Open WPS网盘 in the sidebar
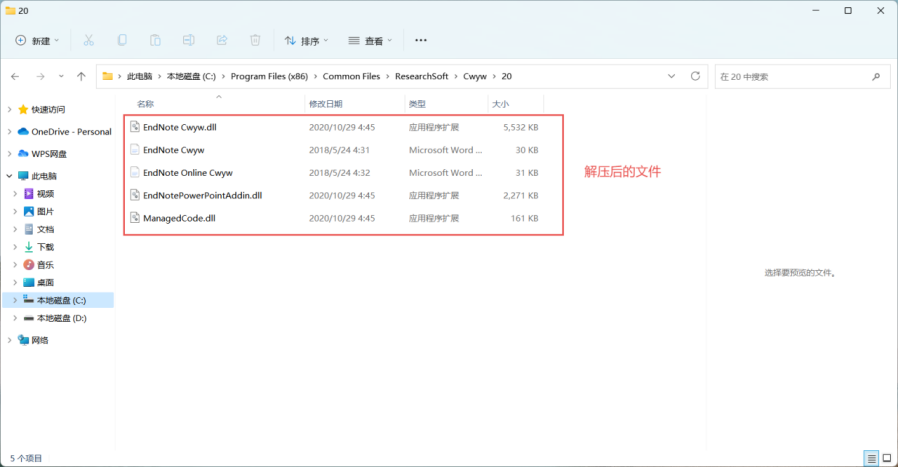The image size is (898, 467). [49, 154]
